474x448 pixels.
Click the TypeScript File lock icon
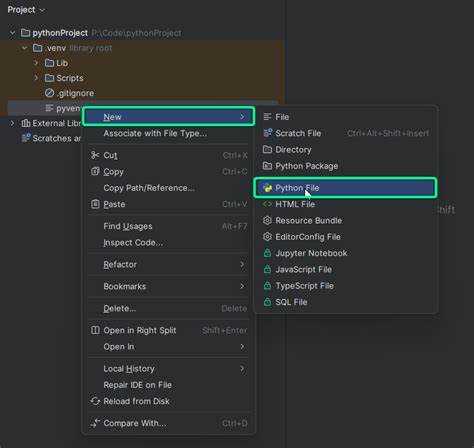tap(267, 285)
